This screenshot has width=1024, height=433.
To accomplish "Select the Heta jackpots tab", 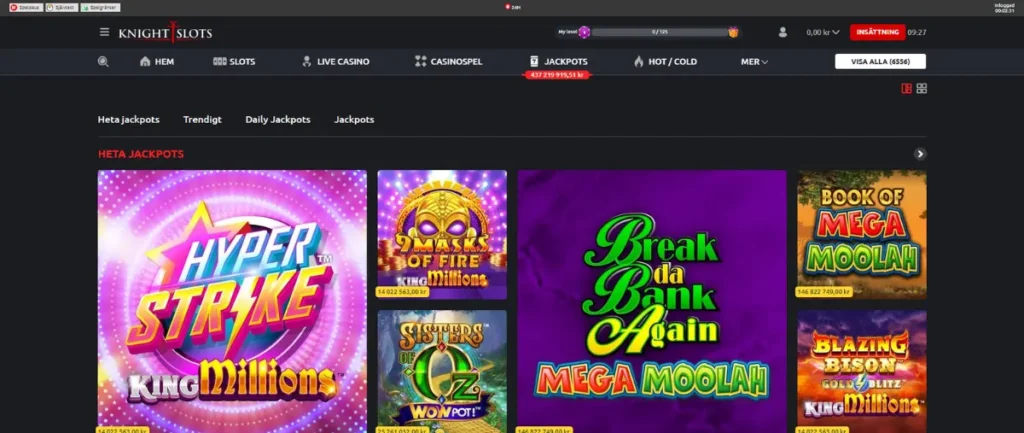I will point(129,120).
